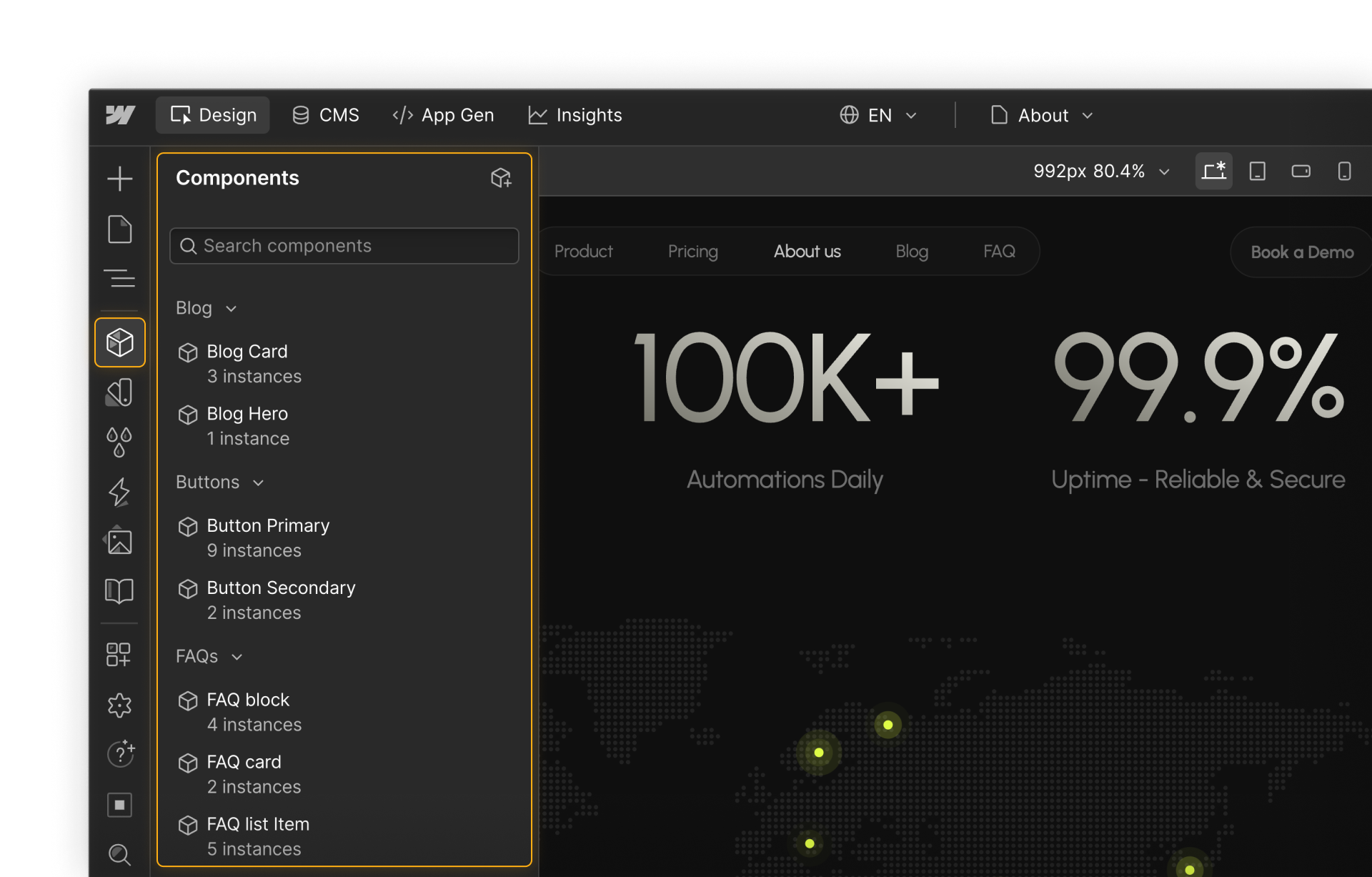
Task: Open the Style selectors paint icon
Action: click(x=119, y=392)
